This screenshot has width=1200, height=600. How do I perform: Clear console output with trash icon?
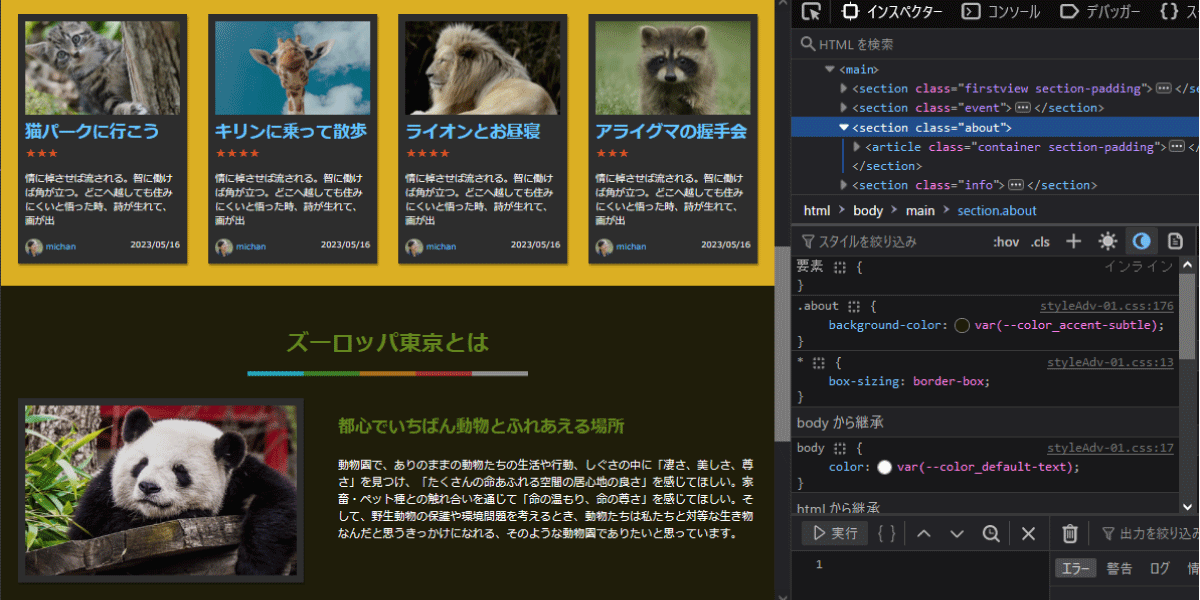pos(1069,533)
